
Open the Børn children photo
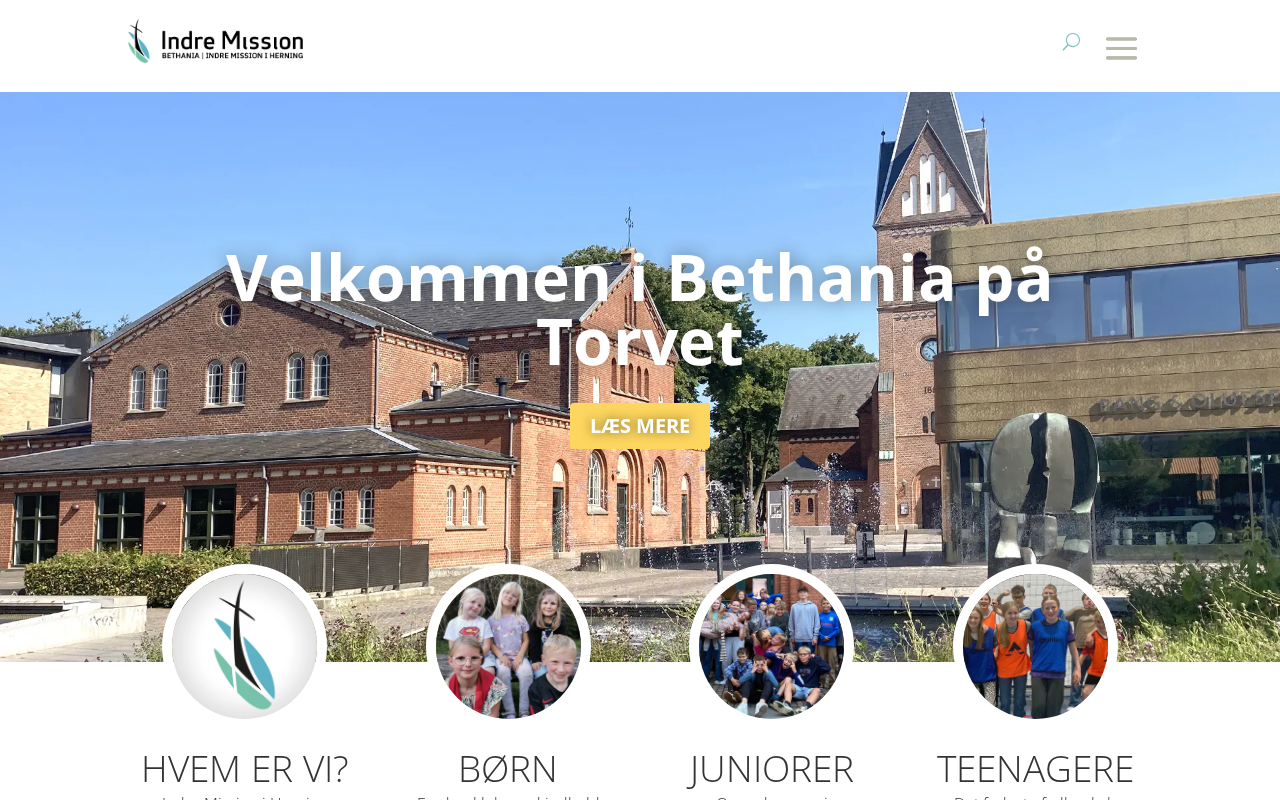pos(508,646)
